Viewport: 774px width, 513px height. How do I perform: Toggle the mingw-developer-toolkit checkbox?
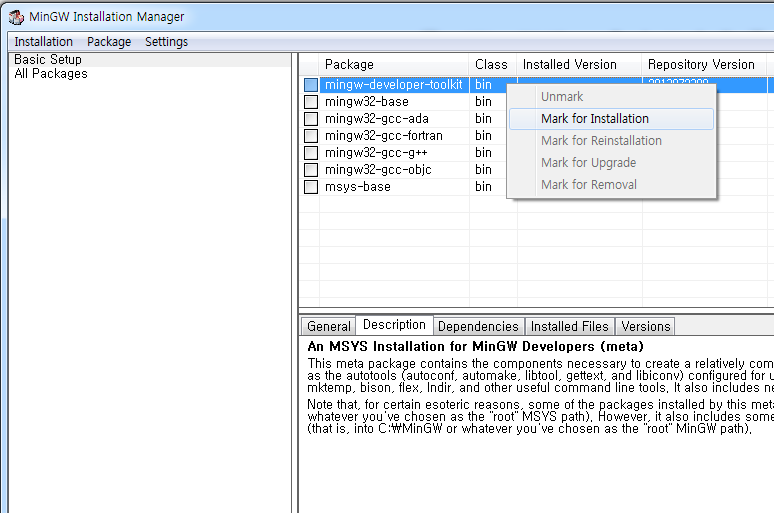point(311,85)
